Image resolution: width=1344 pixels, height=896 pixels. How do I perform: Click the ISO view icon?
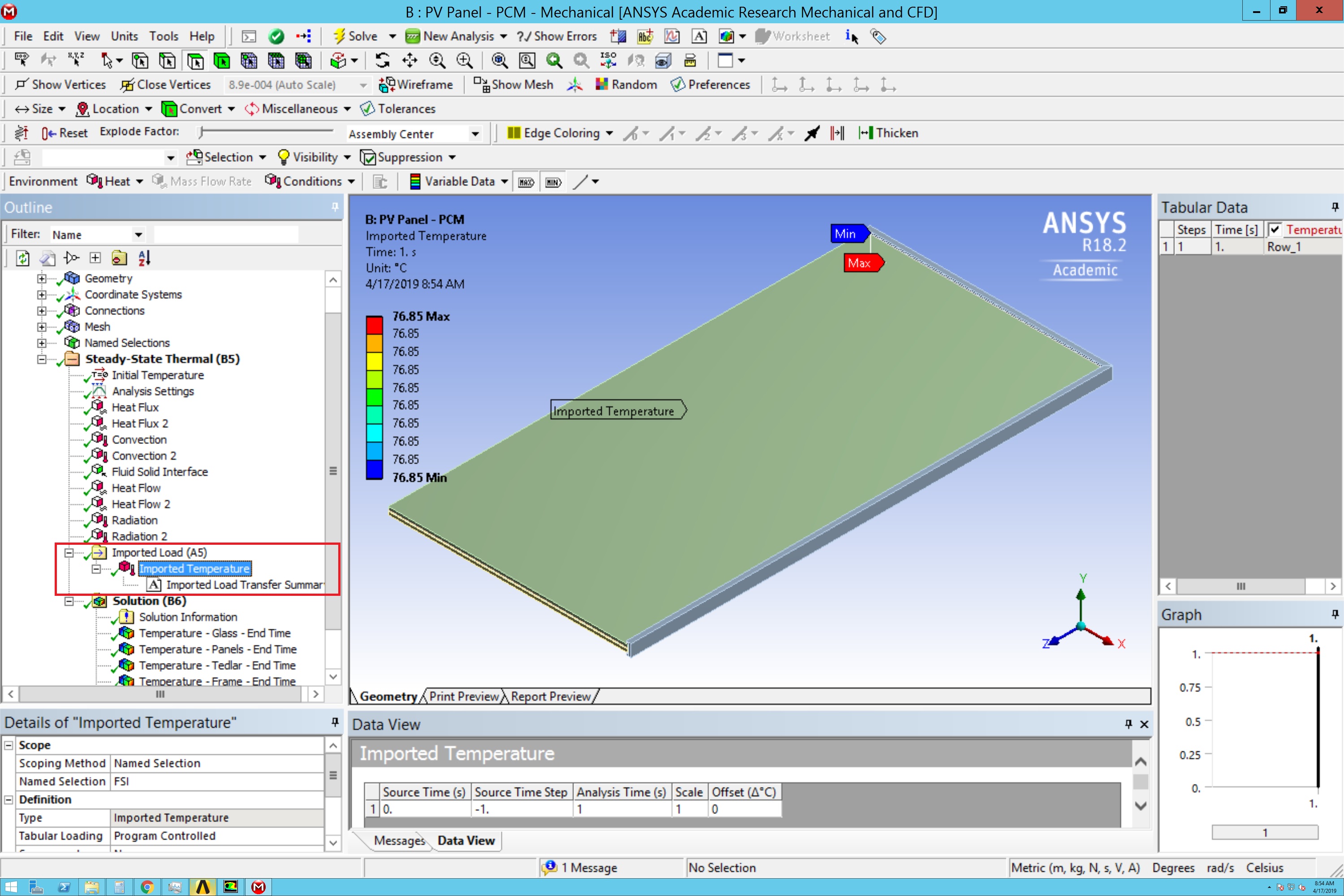[608, 60]
